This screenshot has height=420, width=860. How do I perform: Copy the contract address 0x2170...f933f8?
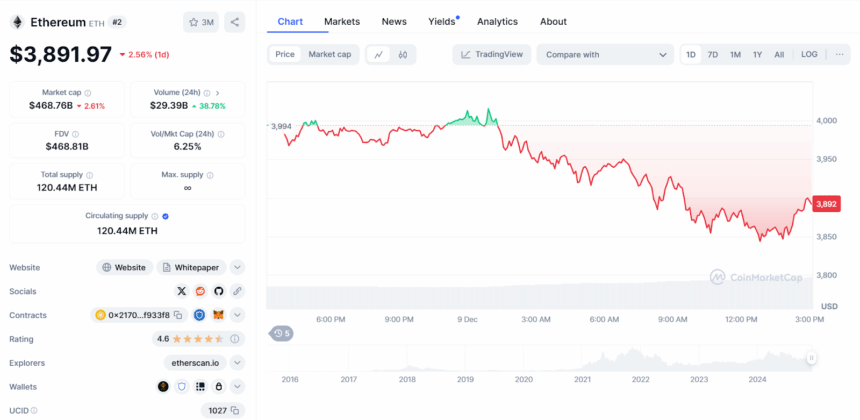tap(178, 315)
